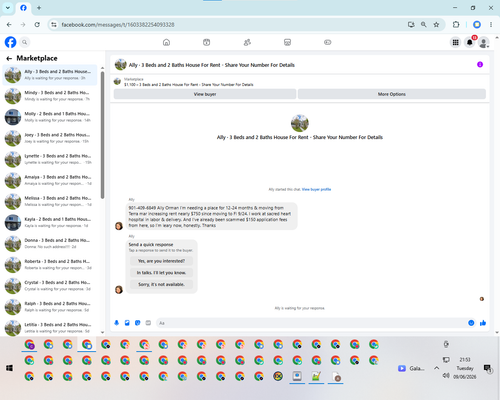The width and height of the screenshot is (500, 400).
Task: Click the conversation list scrollbar
Action: pos(102,135)
